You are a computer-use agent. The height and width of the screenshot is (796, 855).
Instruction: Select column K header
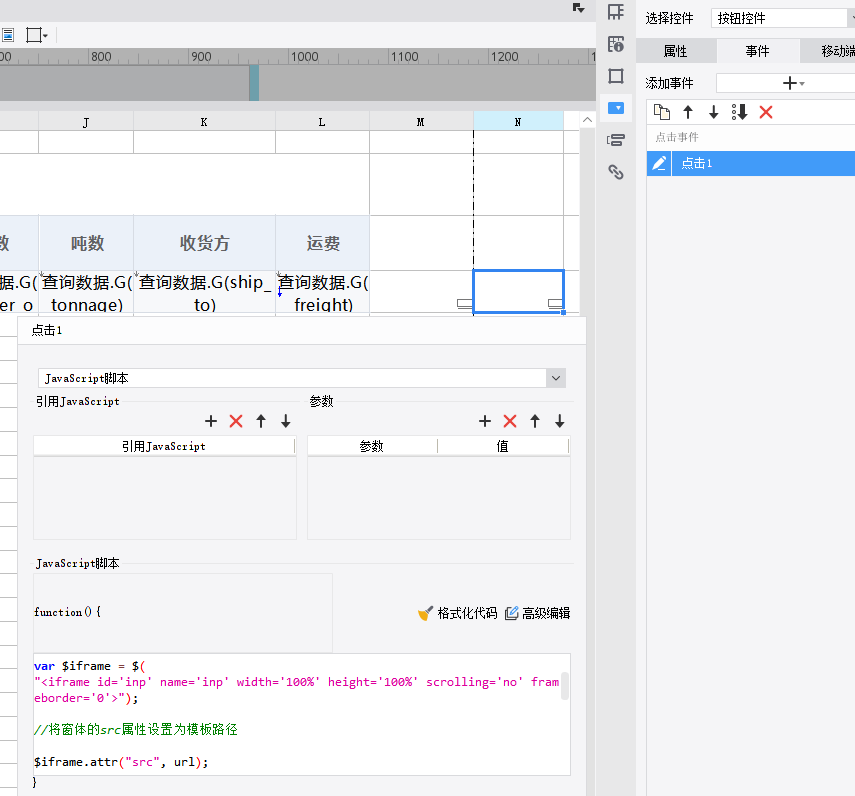click(x=204, y=122)
